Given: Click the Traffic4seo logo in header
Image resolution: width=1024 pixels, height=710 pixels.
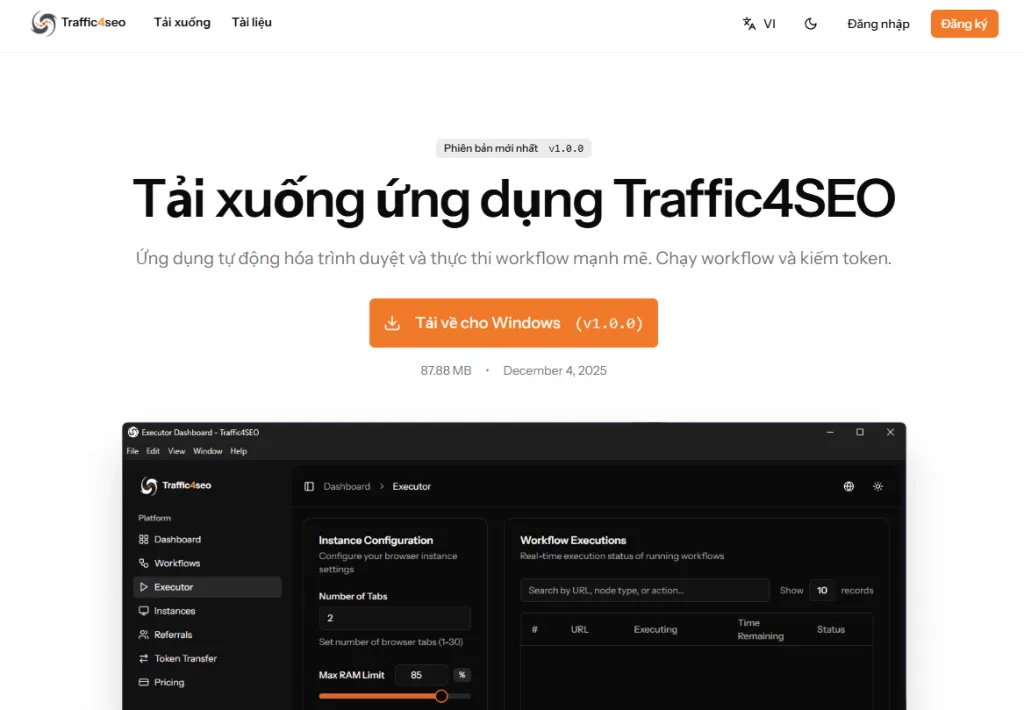Looking at the screenshot, I should [78, 24].
